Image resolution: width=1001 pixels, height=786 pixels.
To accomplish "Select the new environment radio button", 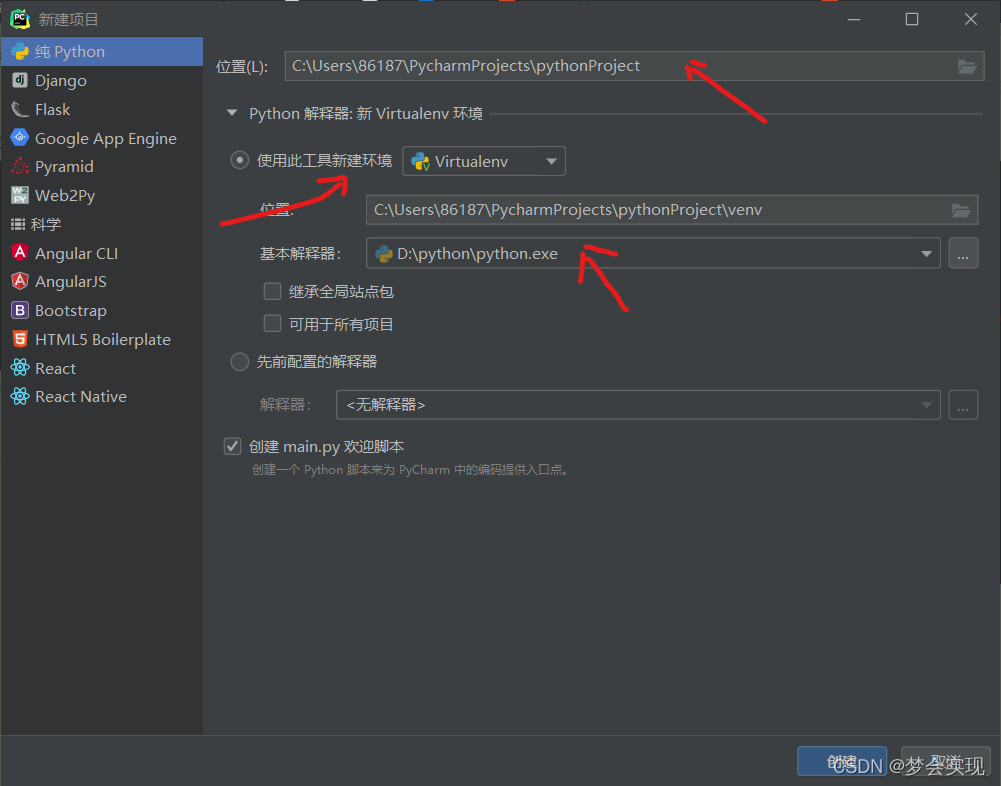I will 239,160.
